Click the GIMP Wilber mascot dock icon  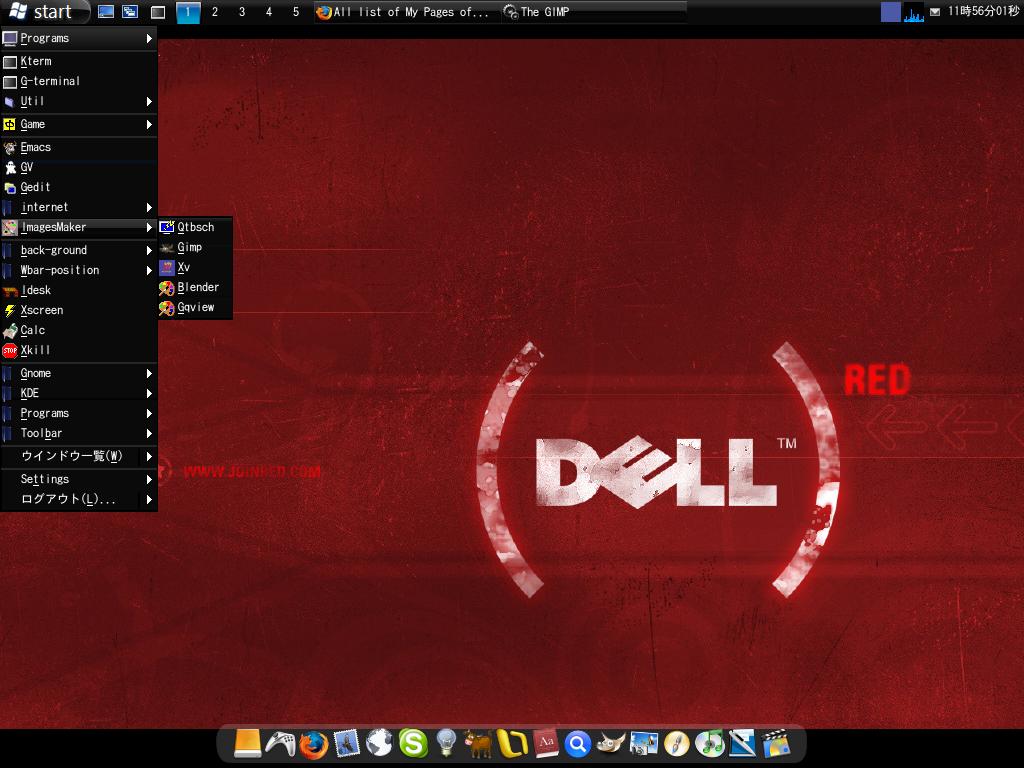click(x=611, y=743)
